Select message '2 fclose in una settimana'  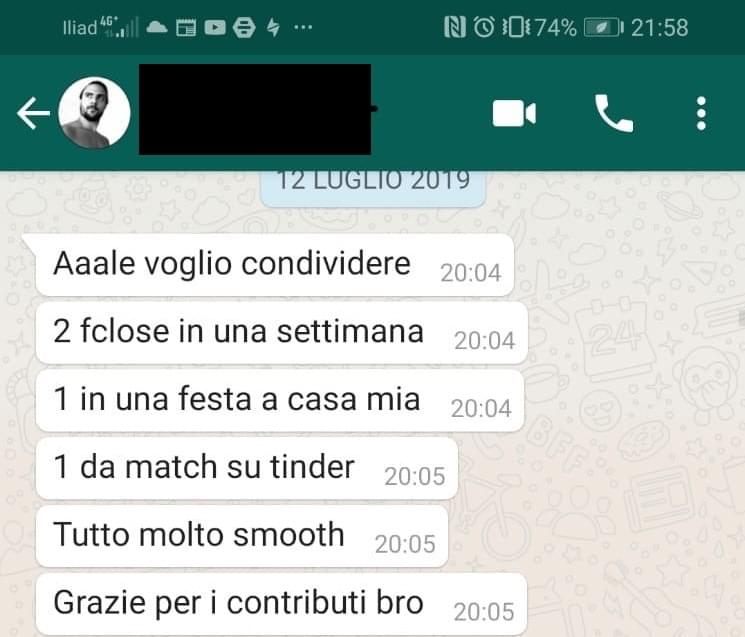point(282,333)
